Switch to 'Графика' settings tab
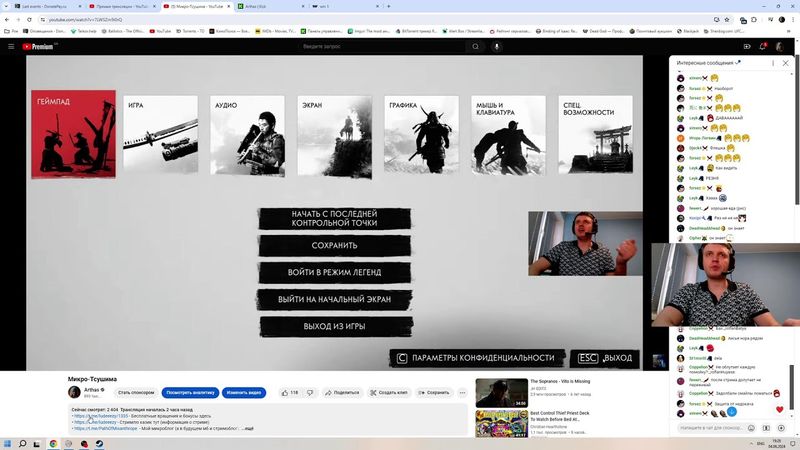The height and width of the screenshot is (450, 800). click(421, 136)
